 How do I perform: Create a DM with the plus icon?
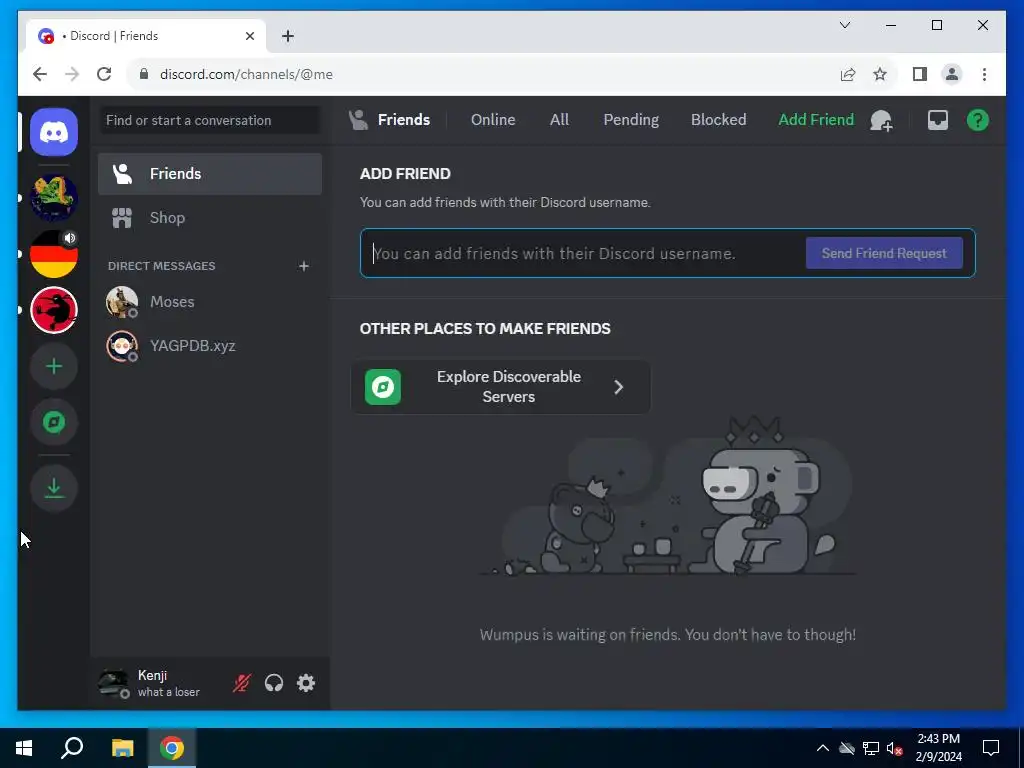(304, 266)
